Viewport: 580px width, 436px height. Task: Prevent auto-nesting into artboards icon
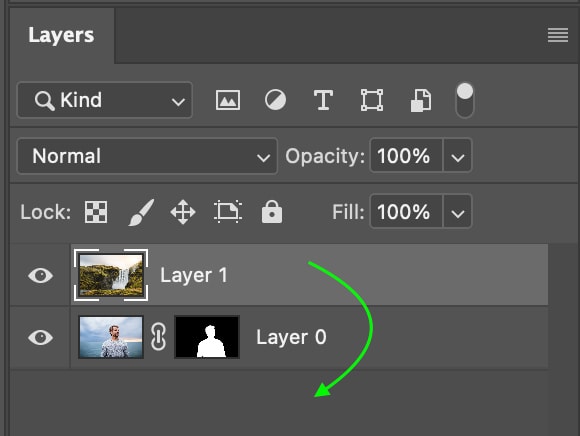[228, 212]
